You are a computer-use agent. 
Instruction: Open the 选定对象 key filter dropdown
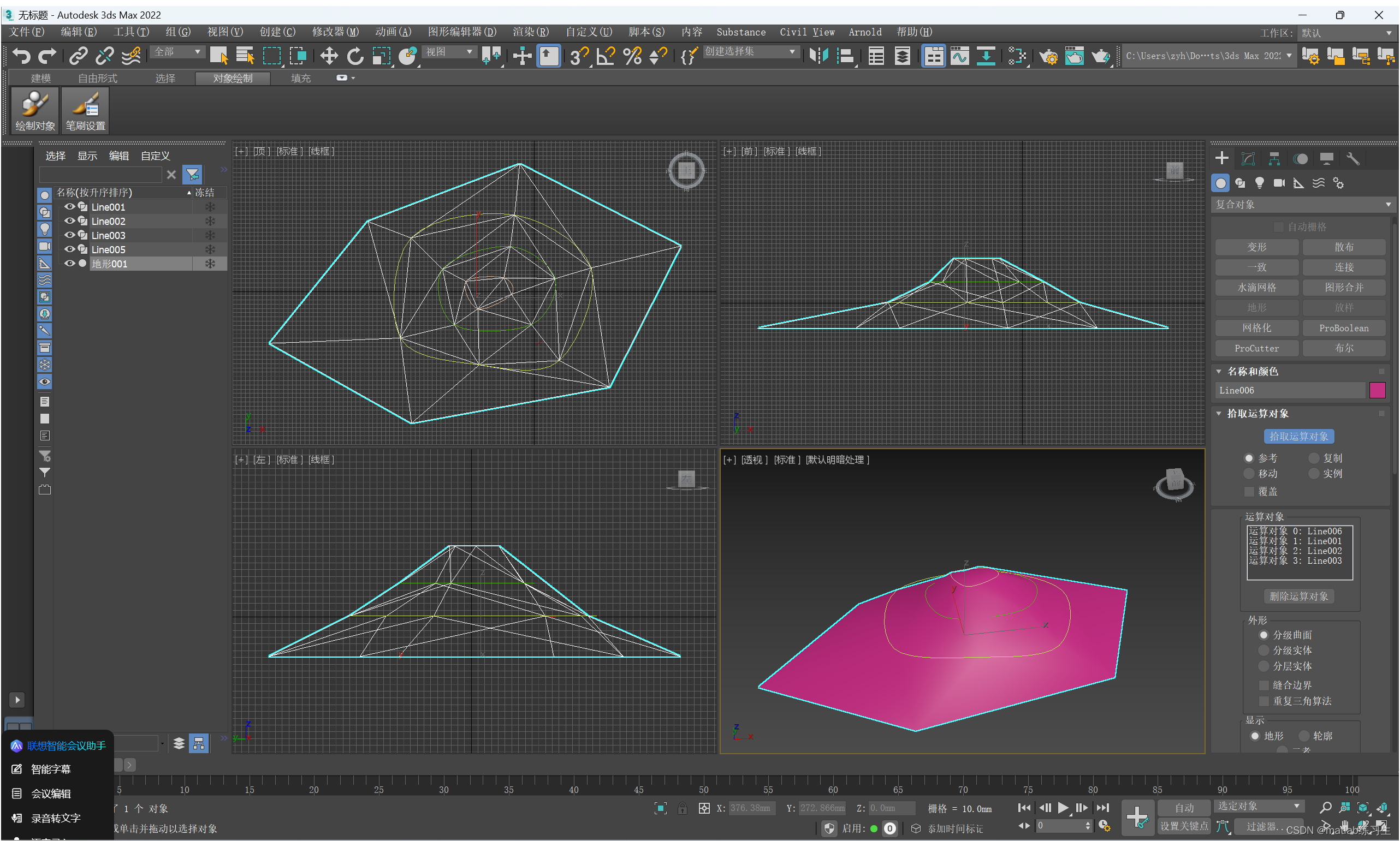[1259, 806]
